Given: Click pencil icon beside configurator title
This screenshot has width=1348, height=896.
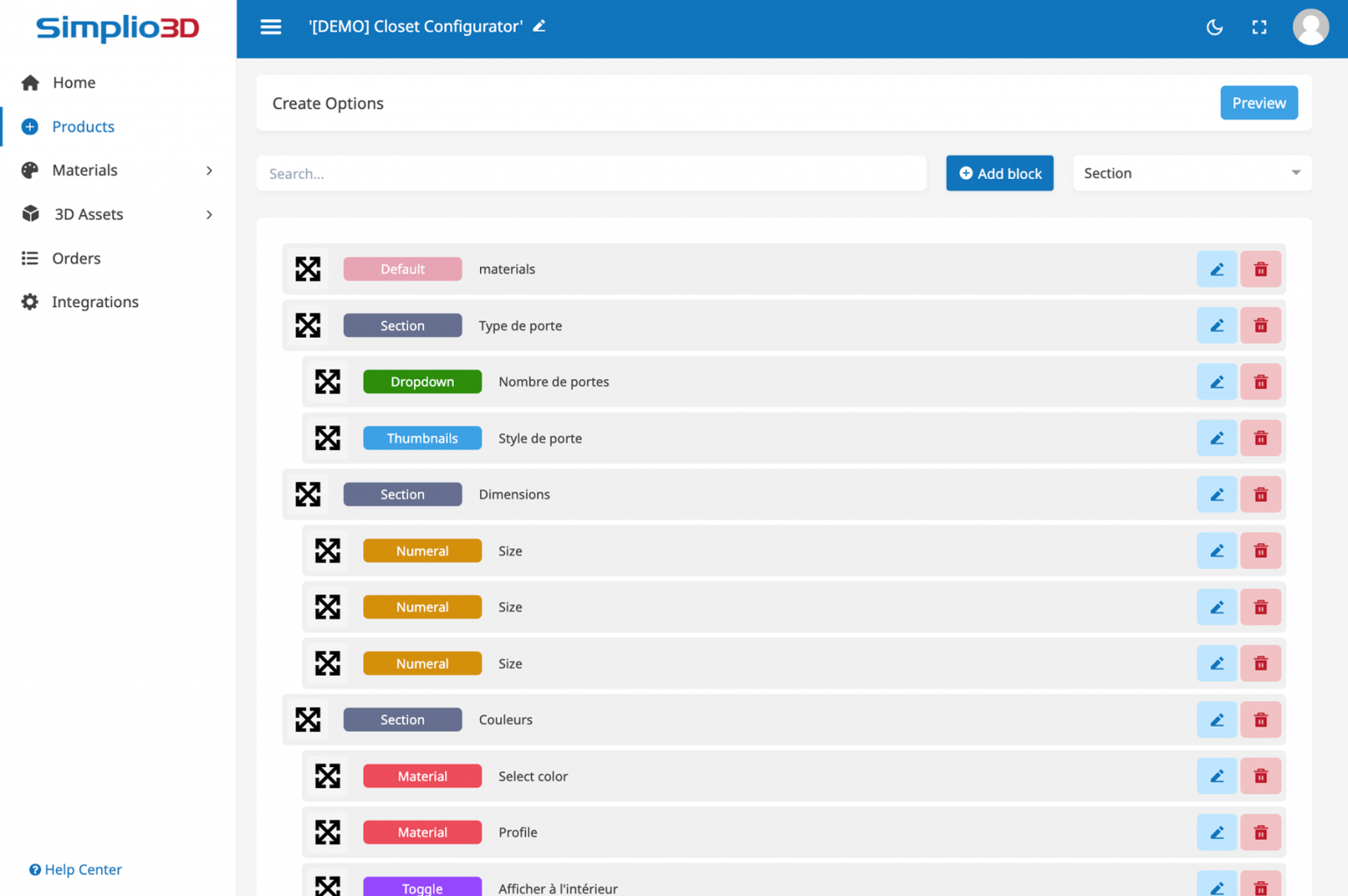Looking at the screenshot, I should pos(540,26).
